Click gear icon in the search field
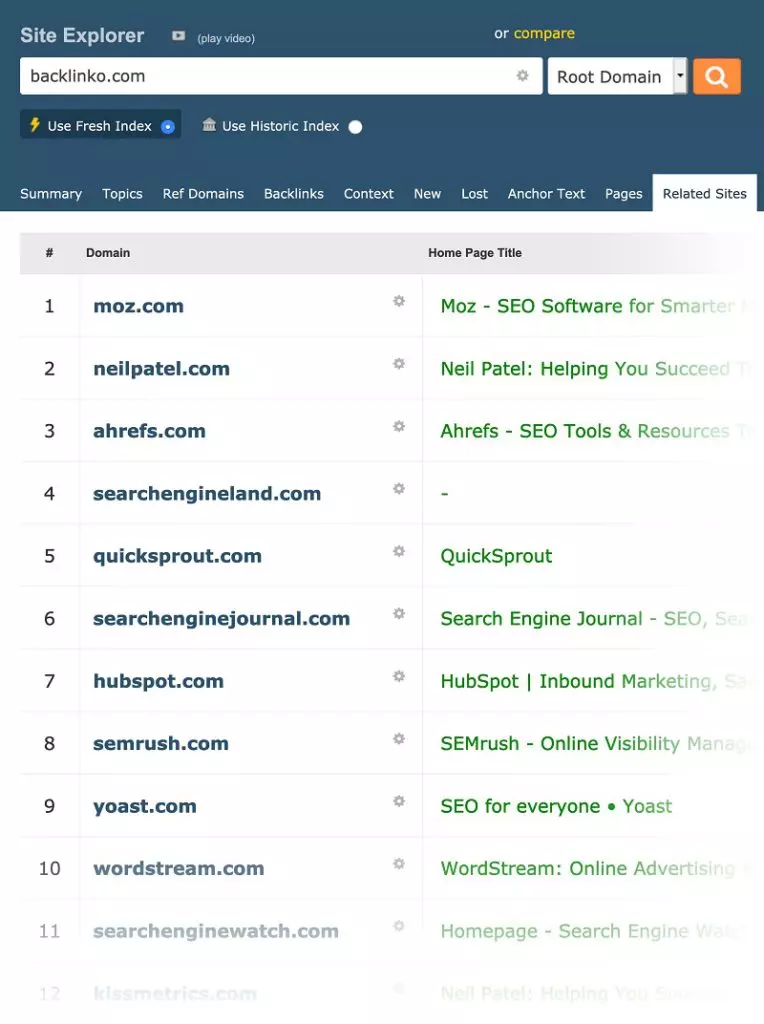Viewport: 764px width, 1024px height. tap(522, 76)
